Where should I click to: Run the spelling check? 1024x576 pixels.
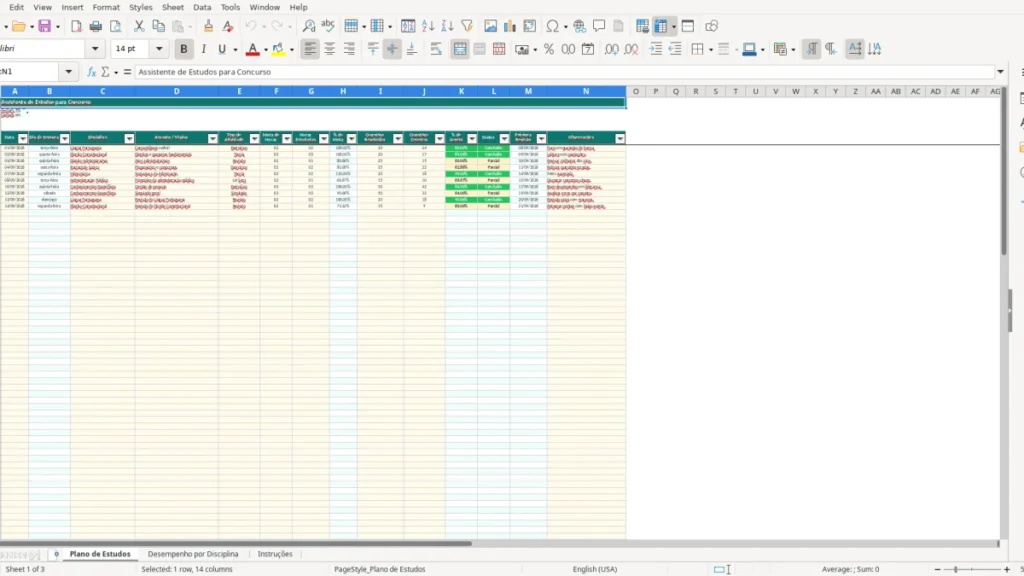(x=328, y=26)
